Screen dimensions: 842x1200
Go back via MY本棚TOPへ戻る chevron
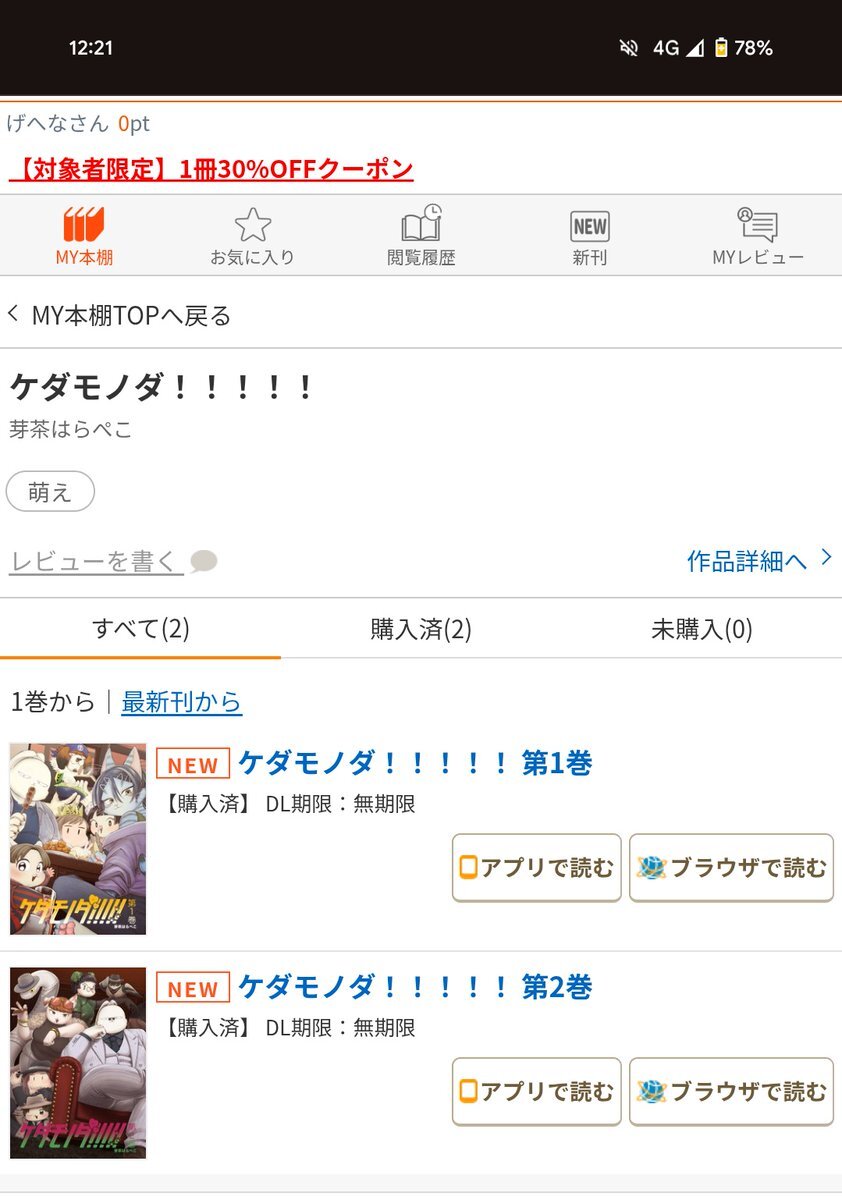click(x=13, y=314)
